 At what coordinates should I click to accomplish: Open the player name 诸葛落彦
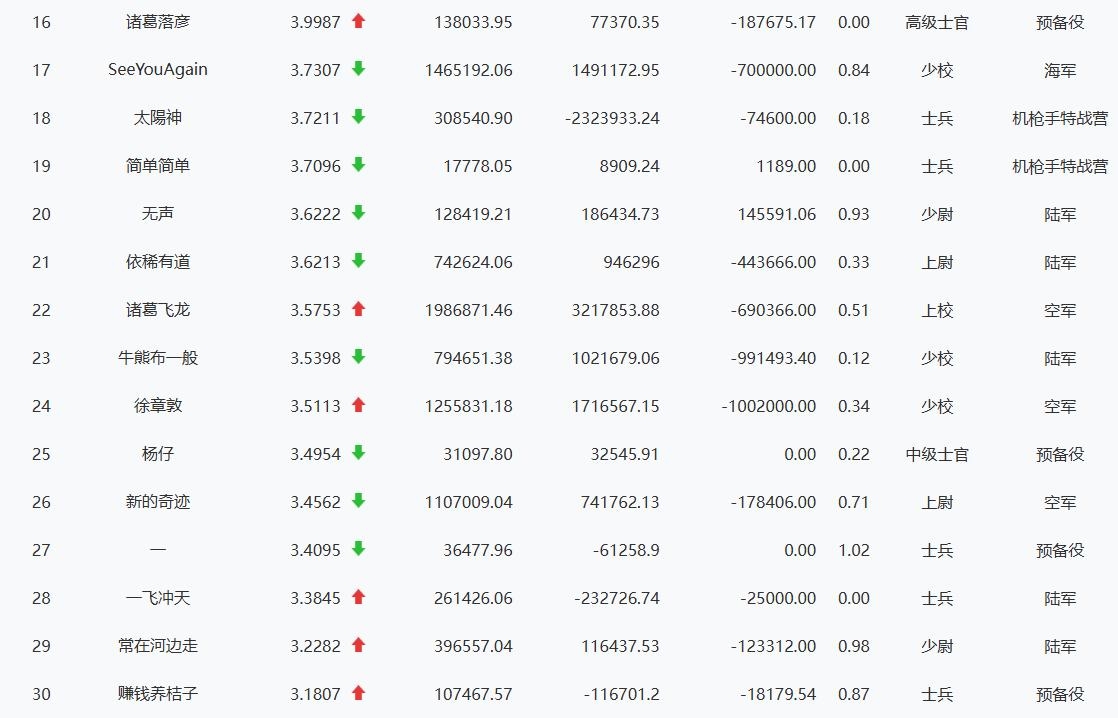(158, 22)
